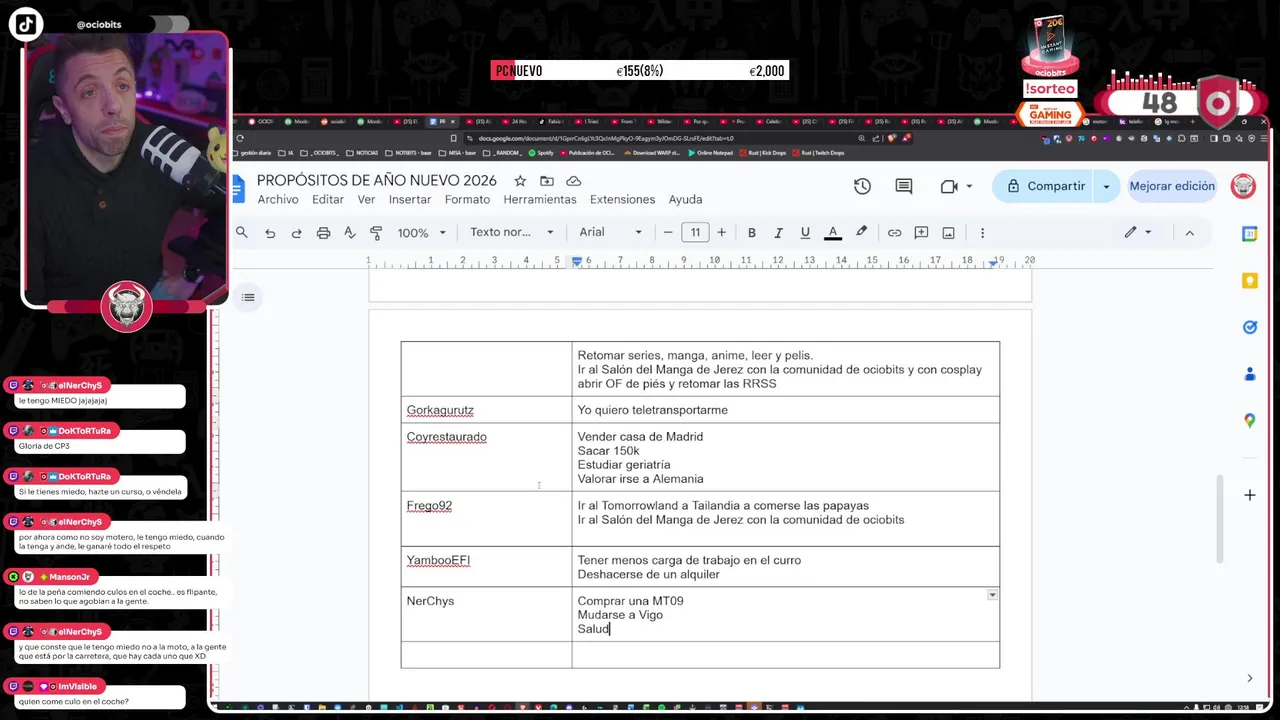The height and width of the screenshot is (720, 1280).
Task: Open the Archivo menu
Action: click(278, 200)
